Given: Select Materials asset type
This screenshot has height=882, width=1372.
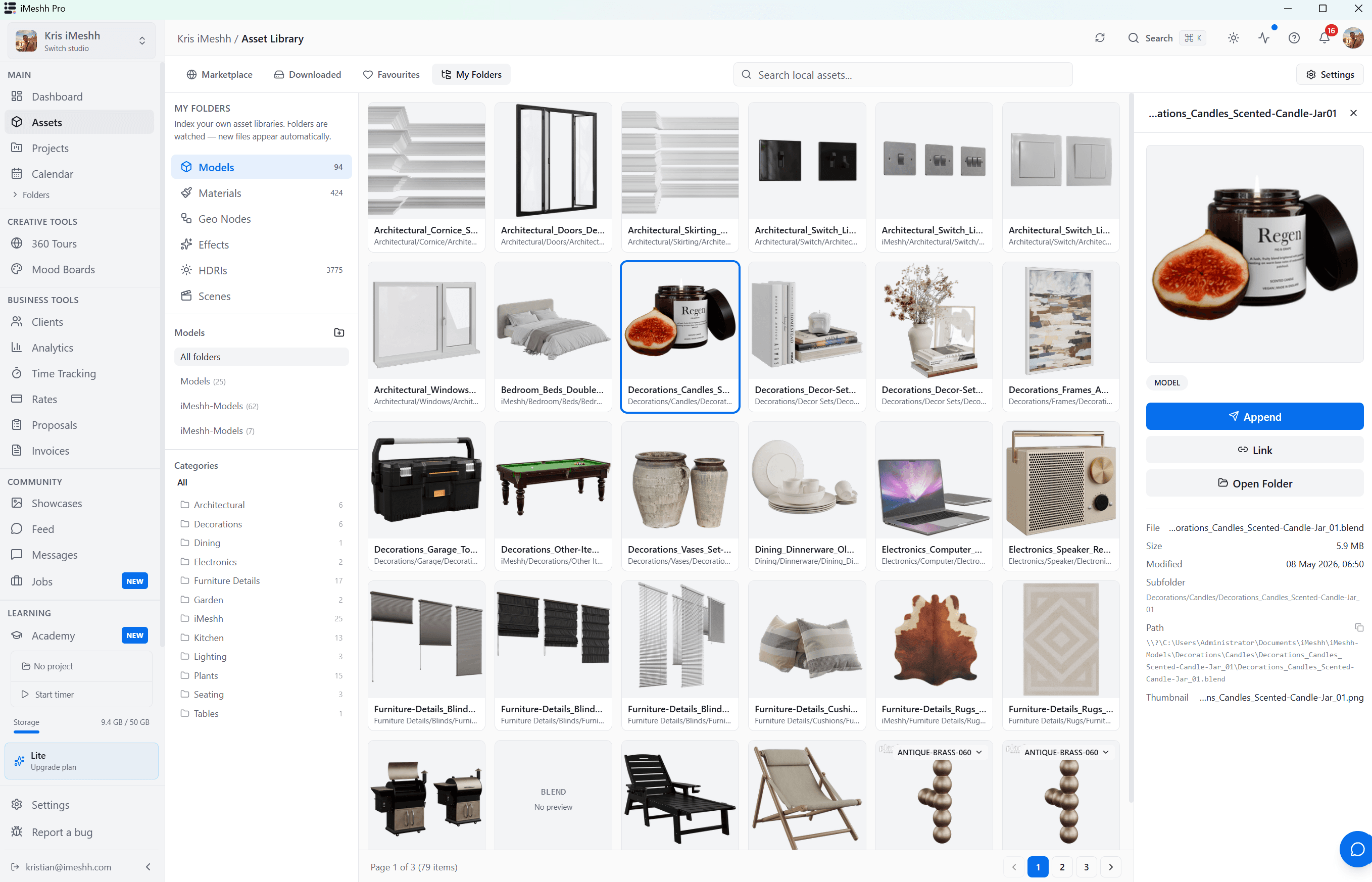Looking at the screenshot, I should (x=261, y=193).
